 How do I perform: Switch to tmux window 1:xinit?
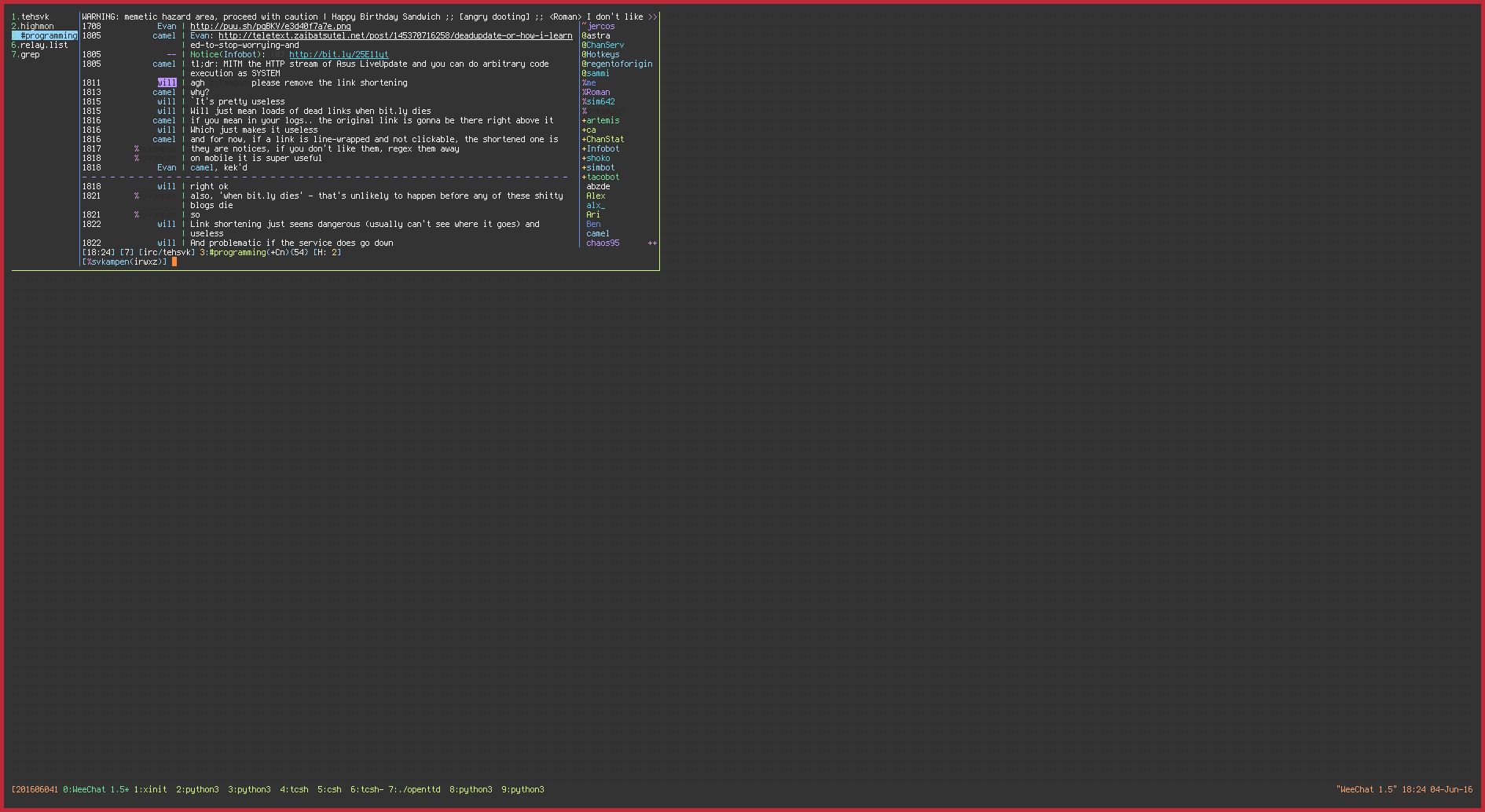(150, 789)
